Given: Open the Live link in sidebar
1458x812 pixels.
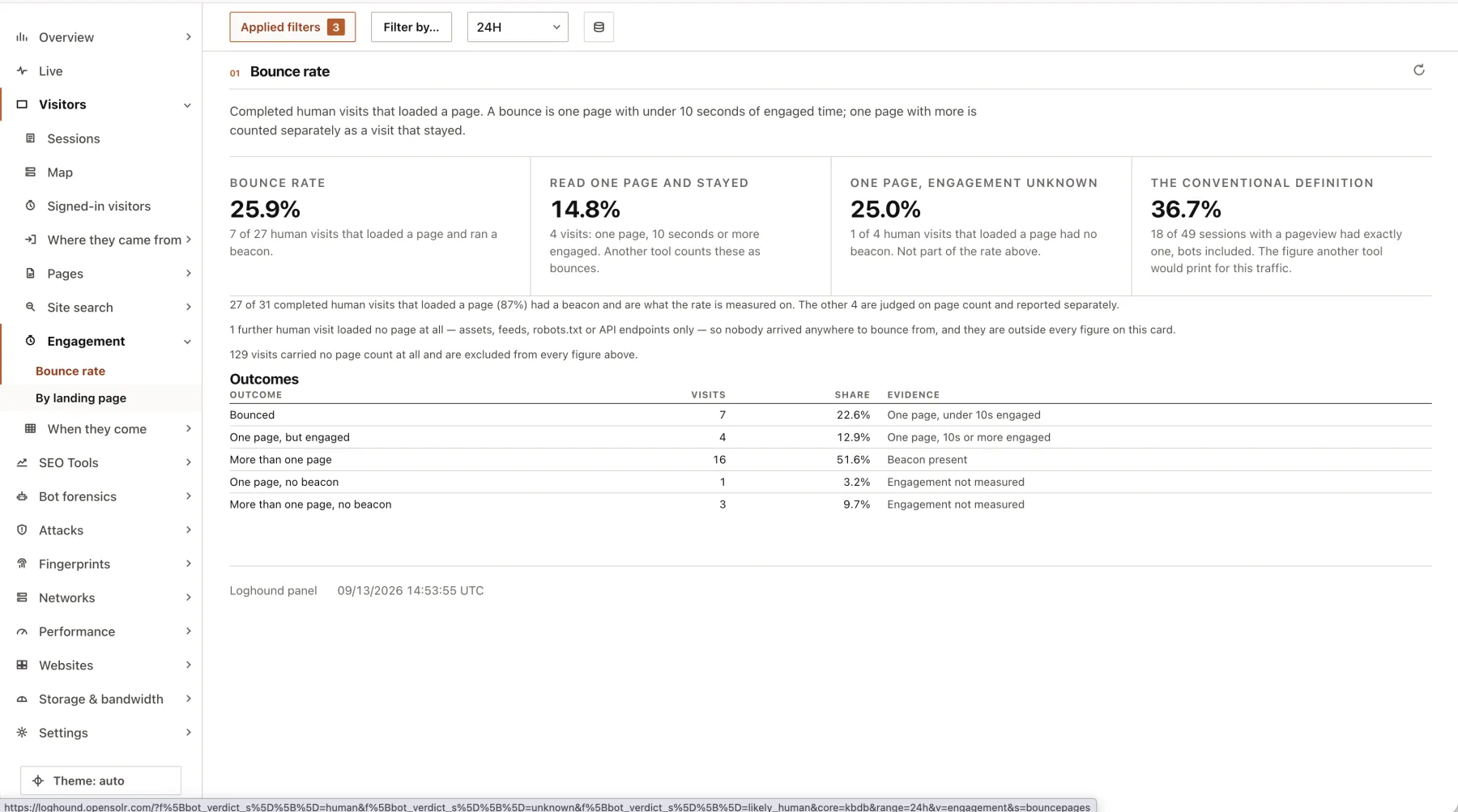Looking at the screenshot, I should click(x=51, y=71).
